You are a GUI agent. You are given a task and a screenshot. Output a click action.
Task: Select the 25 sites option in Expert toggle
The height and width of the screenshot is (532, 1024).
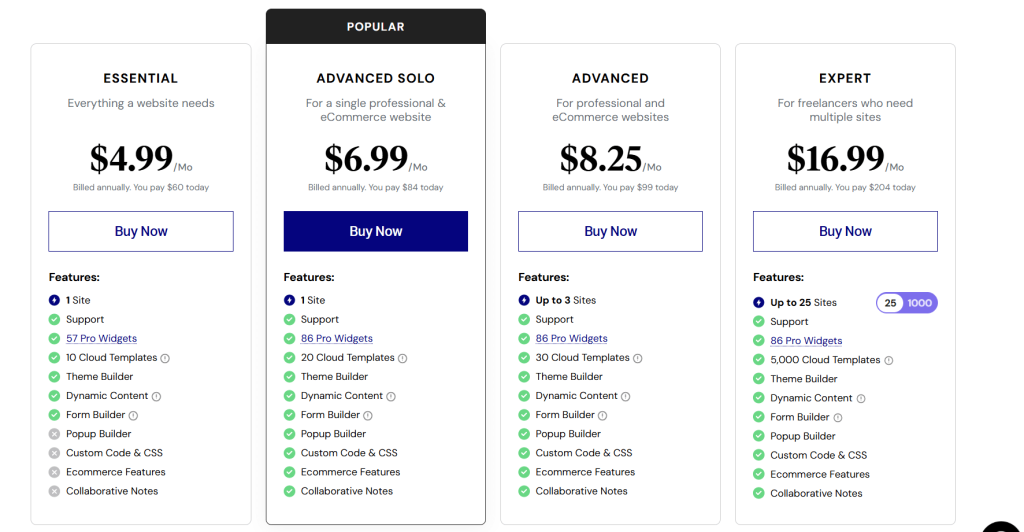tap(891, 303)
